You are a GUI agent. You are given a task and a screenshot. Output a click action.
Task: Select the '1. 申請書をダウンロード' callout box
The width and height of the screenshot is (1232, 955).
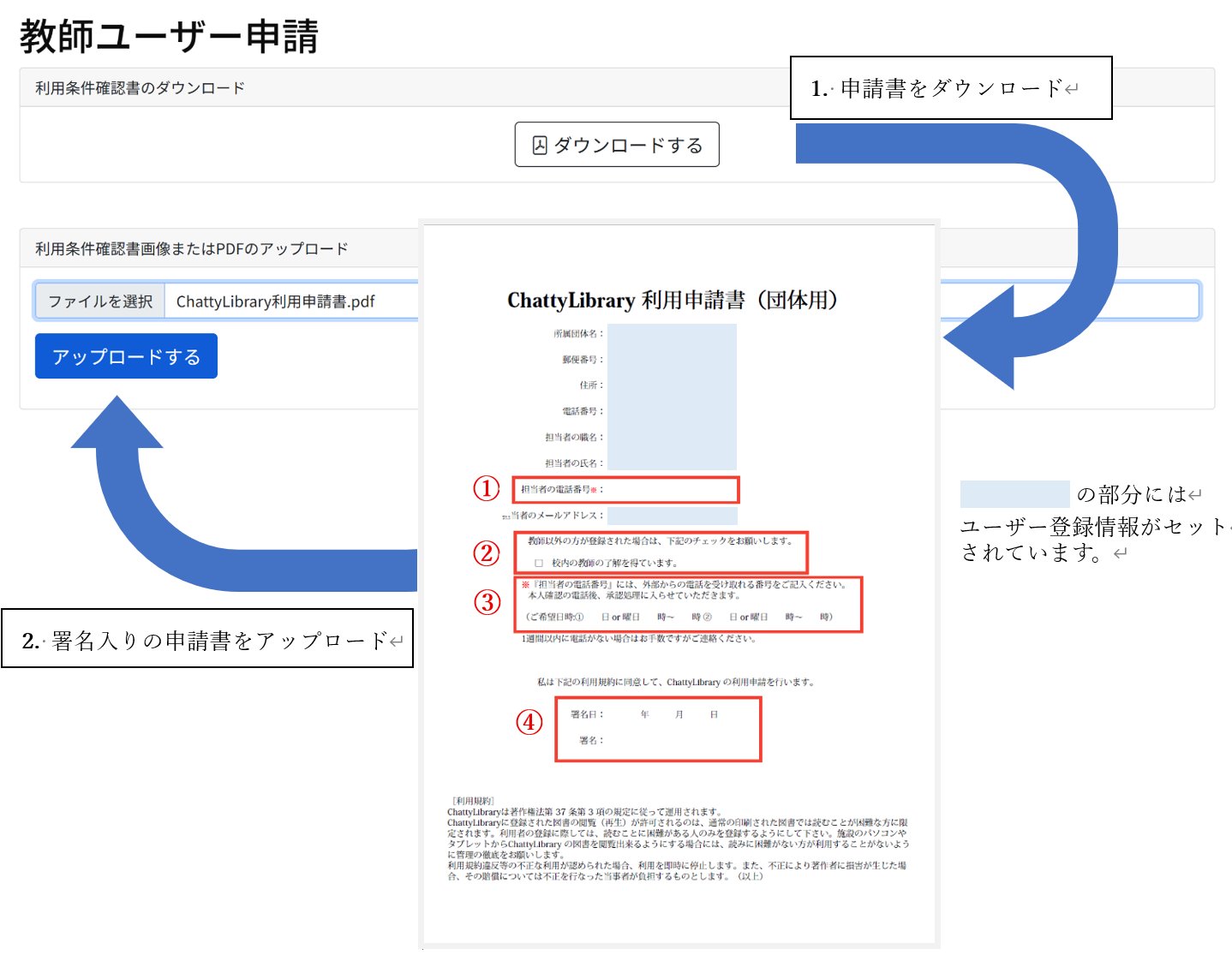950,88
